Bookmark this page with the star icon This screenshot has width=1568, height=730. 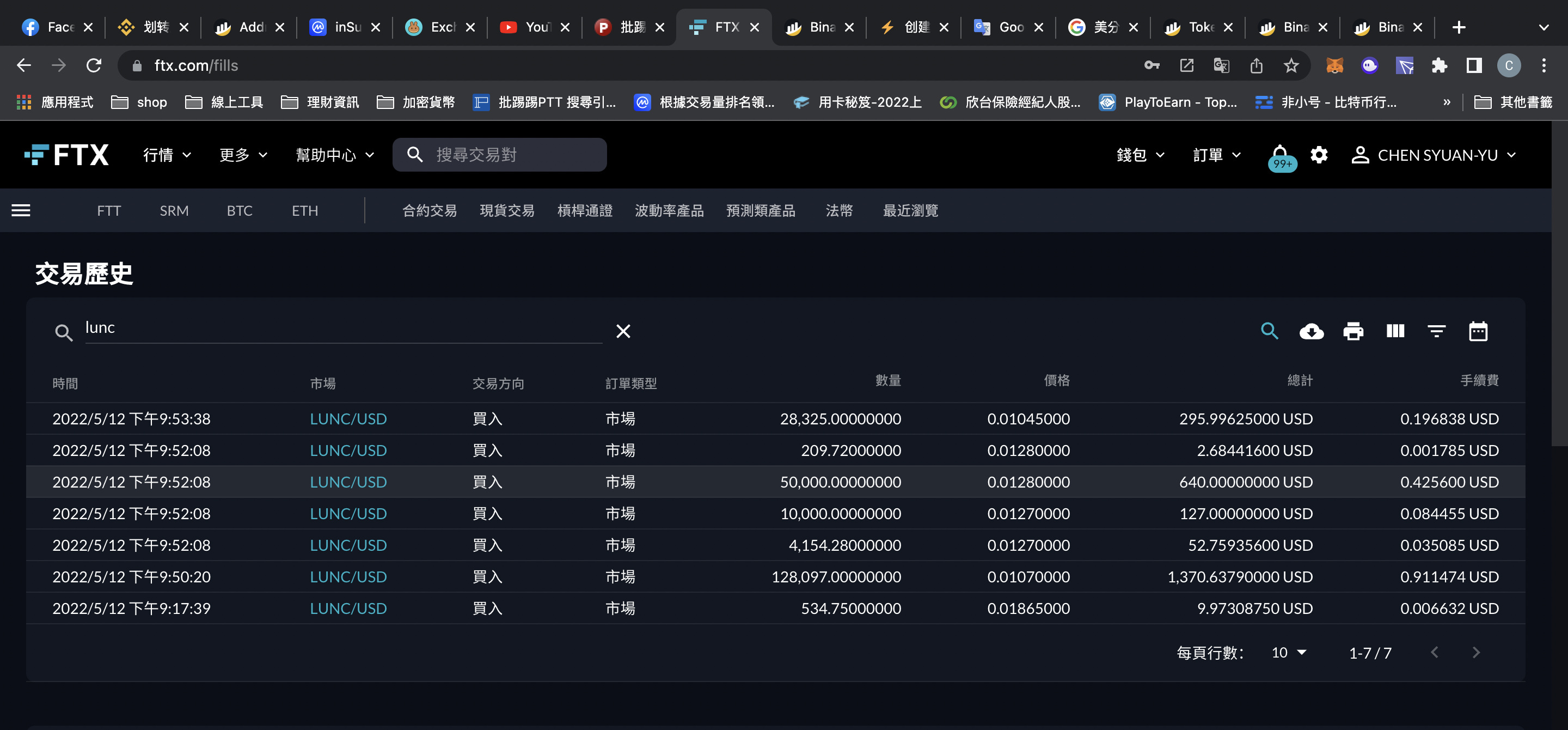point(1290,66)
